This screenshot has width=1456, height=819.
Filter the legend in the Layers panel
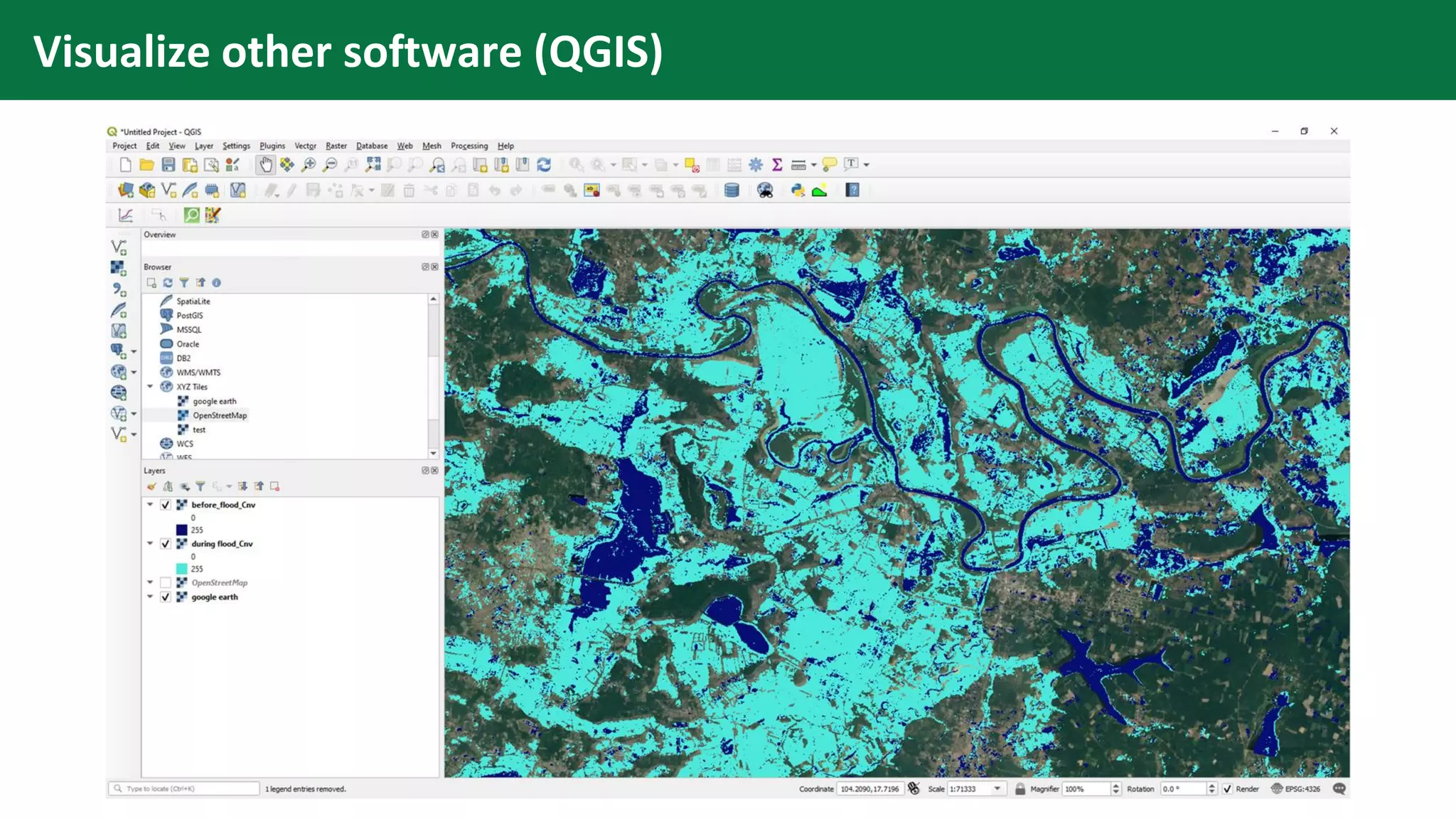[200, 486]
